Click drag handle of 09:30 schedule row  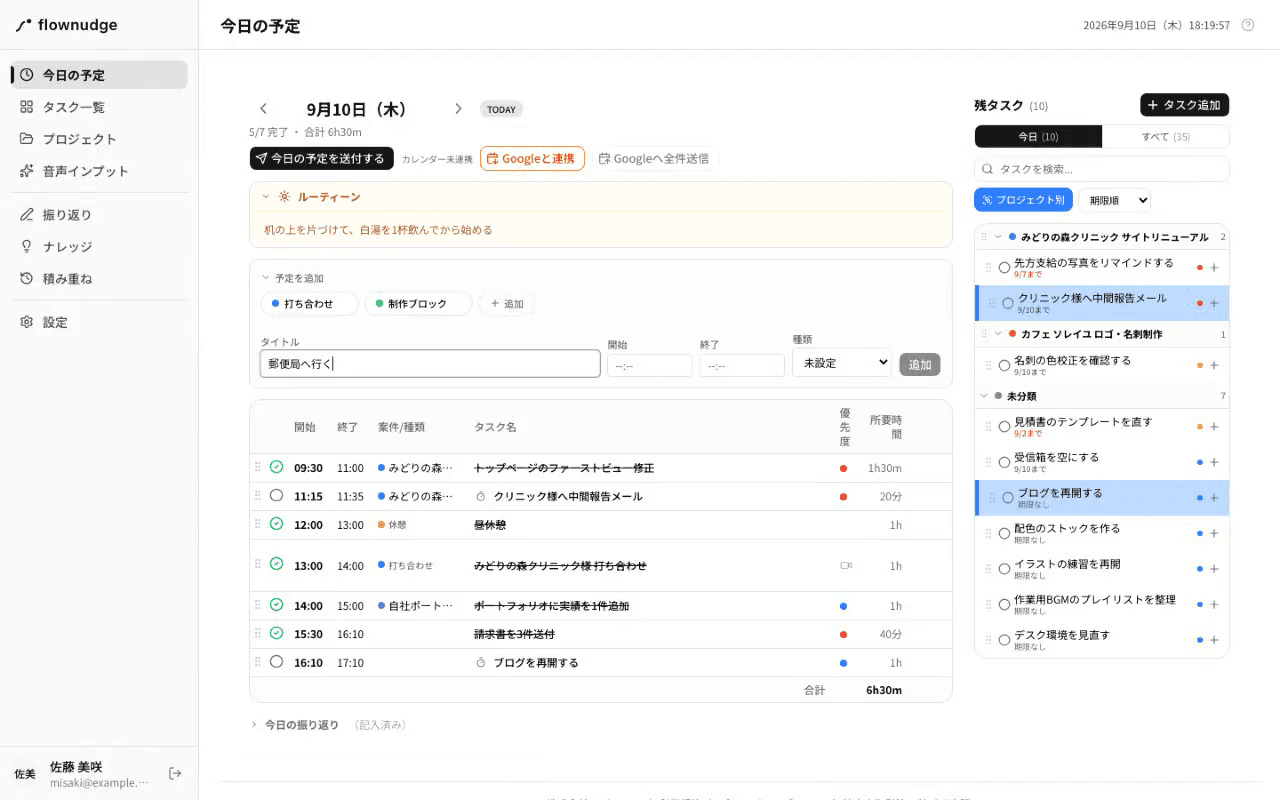[x=258, y=467]
